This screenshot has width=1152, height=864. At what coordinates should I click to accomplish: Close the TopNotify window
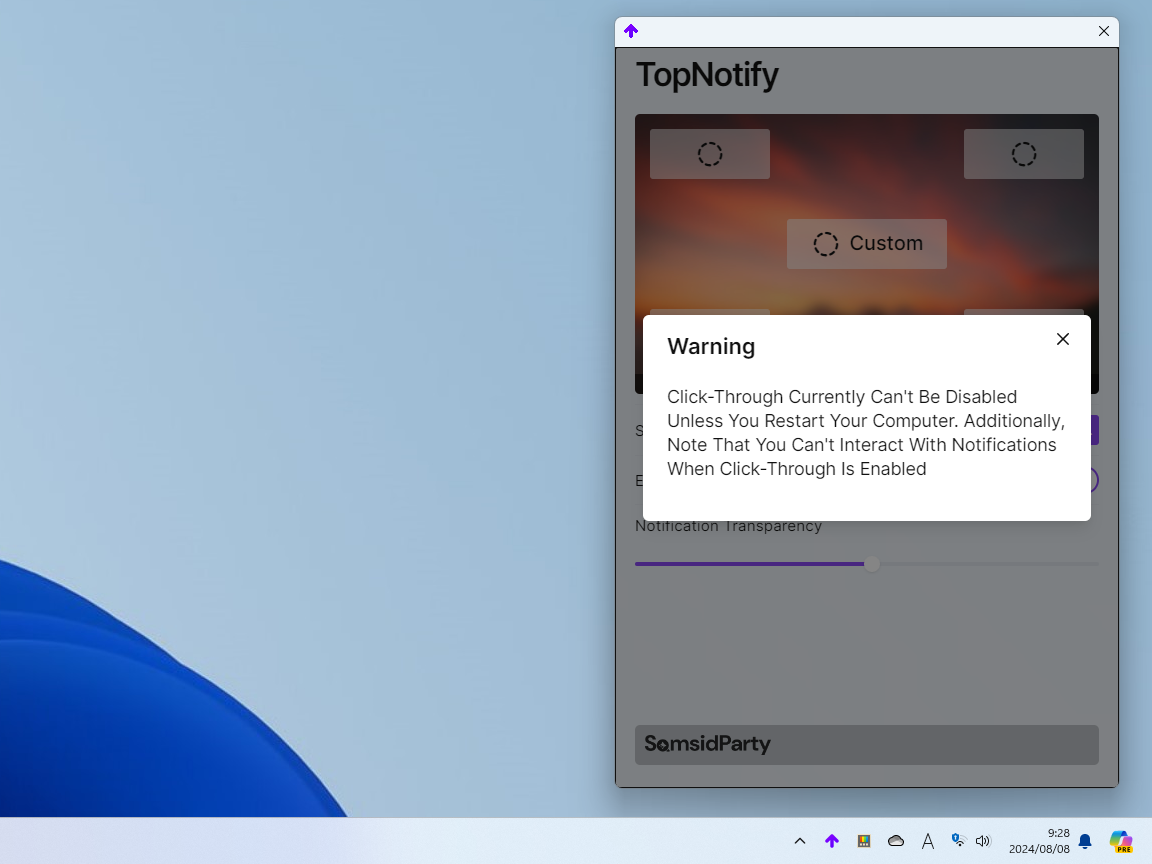click(1104, 31)
